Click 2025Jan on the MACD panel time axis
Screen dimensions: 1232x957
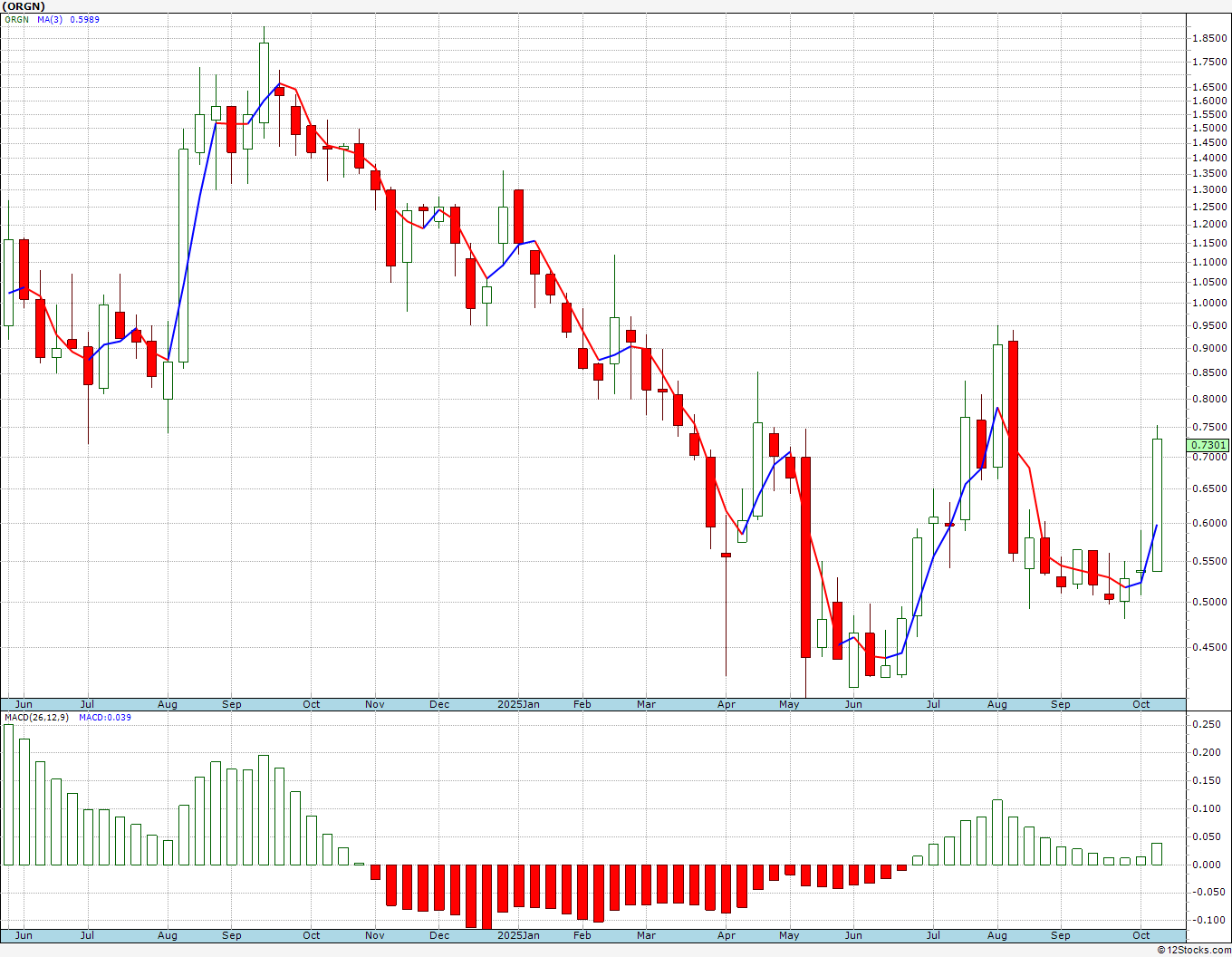coord(519,934)
